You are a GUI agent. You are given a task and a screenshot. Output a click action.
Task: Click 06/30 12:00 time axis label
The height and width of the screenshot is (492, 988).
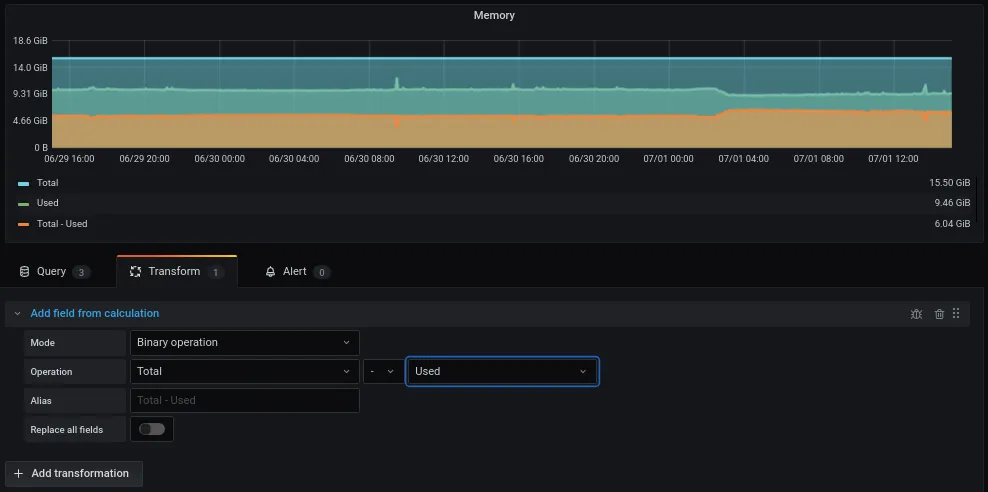(444, 159)
